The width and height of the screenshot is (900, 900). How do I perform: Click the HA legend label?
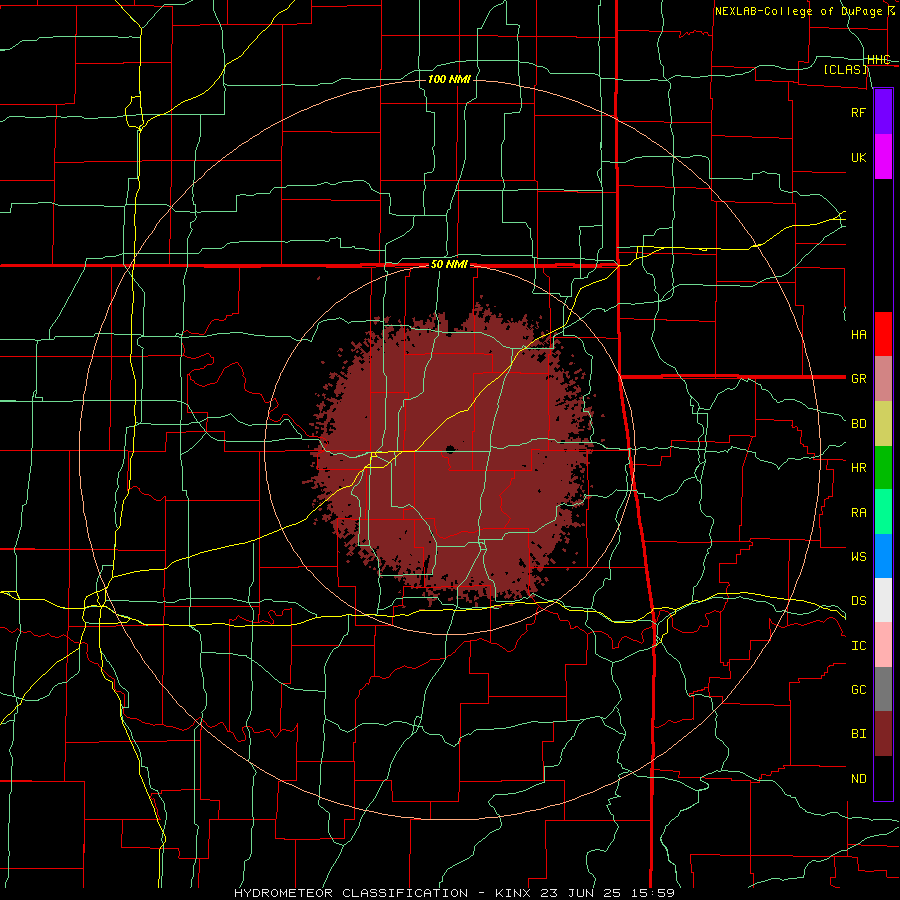coord(858,334)
